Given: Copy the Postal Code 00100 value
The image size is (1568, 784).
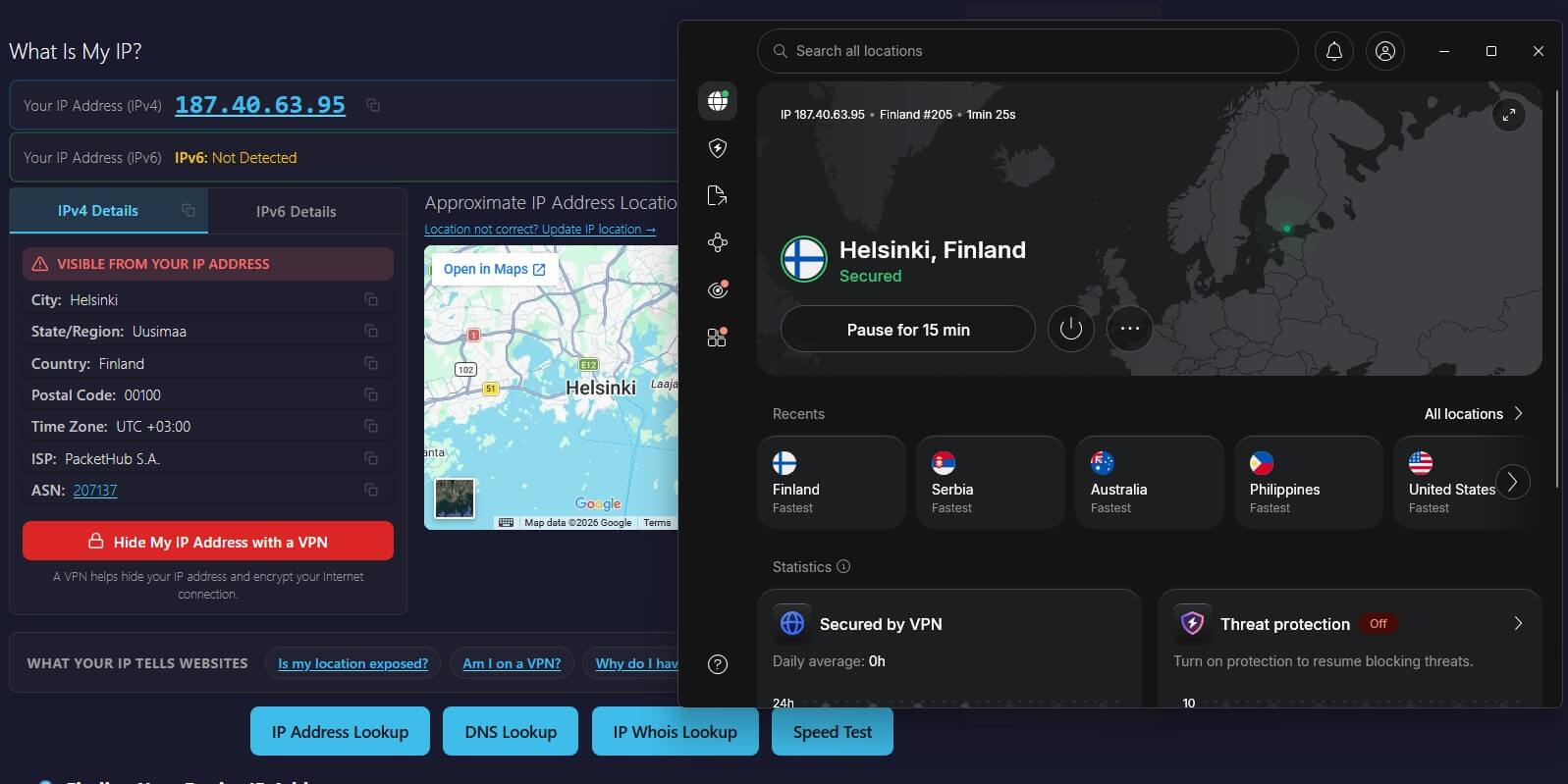Looking at the screenshot, I should click(371, 394).
